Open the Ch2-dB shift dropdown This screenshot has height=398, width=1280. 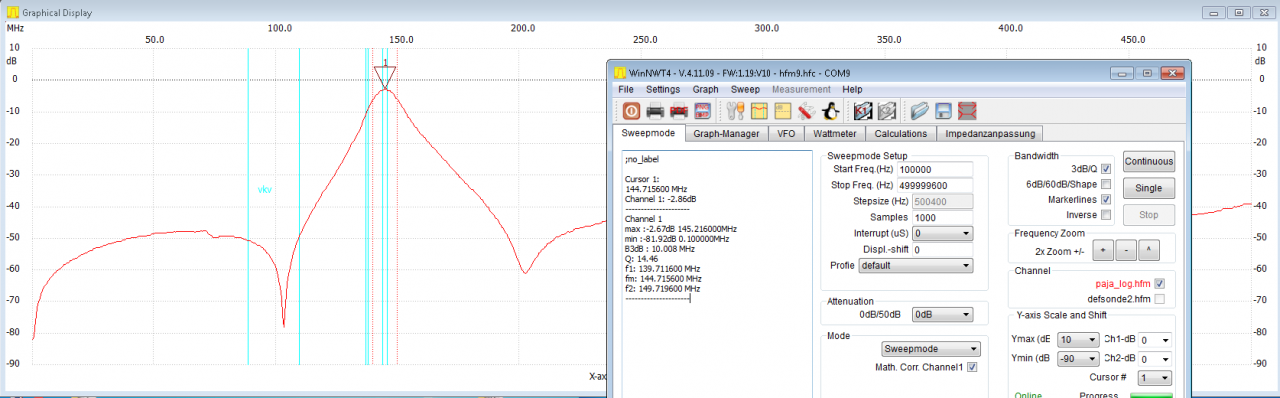(x=1154, y=359)
